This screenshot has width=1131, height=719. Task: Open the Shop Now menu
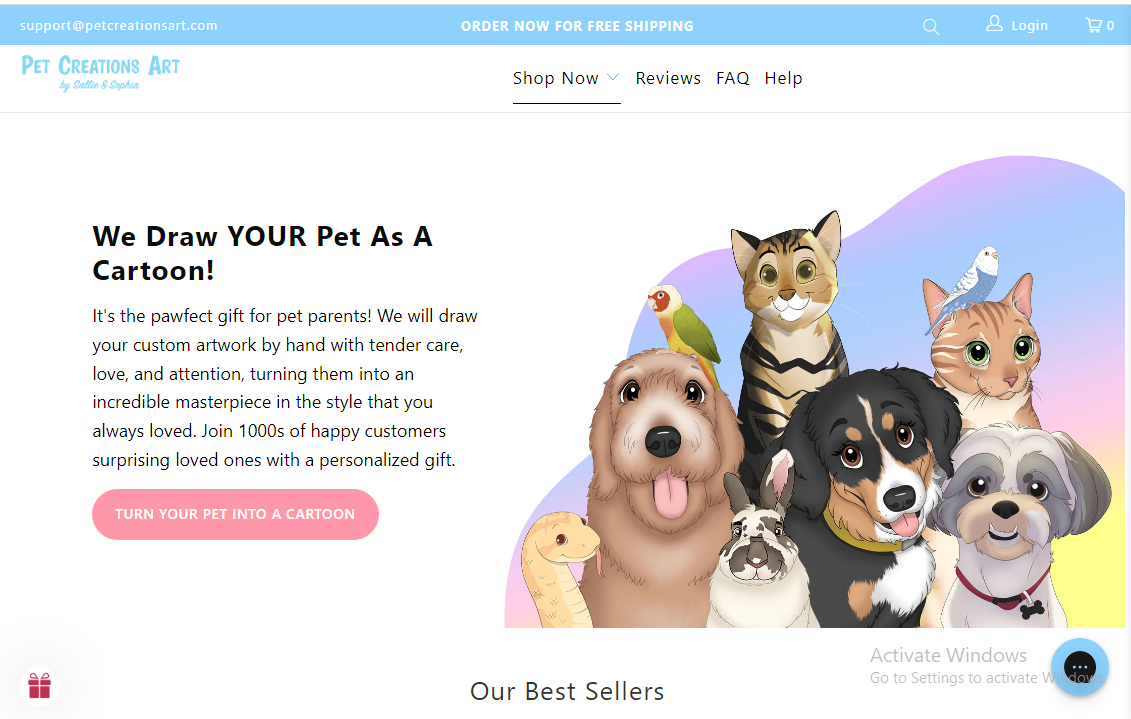pyautogui.click(x=556, y=78)
